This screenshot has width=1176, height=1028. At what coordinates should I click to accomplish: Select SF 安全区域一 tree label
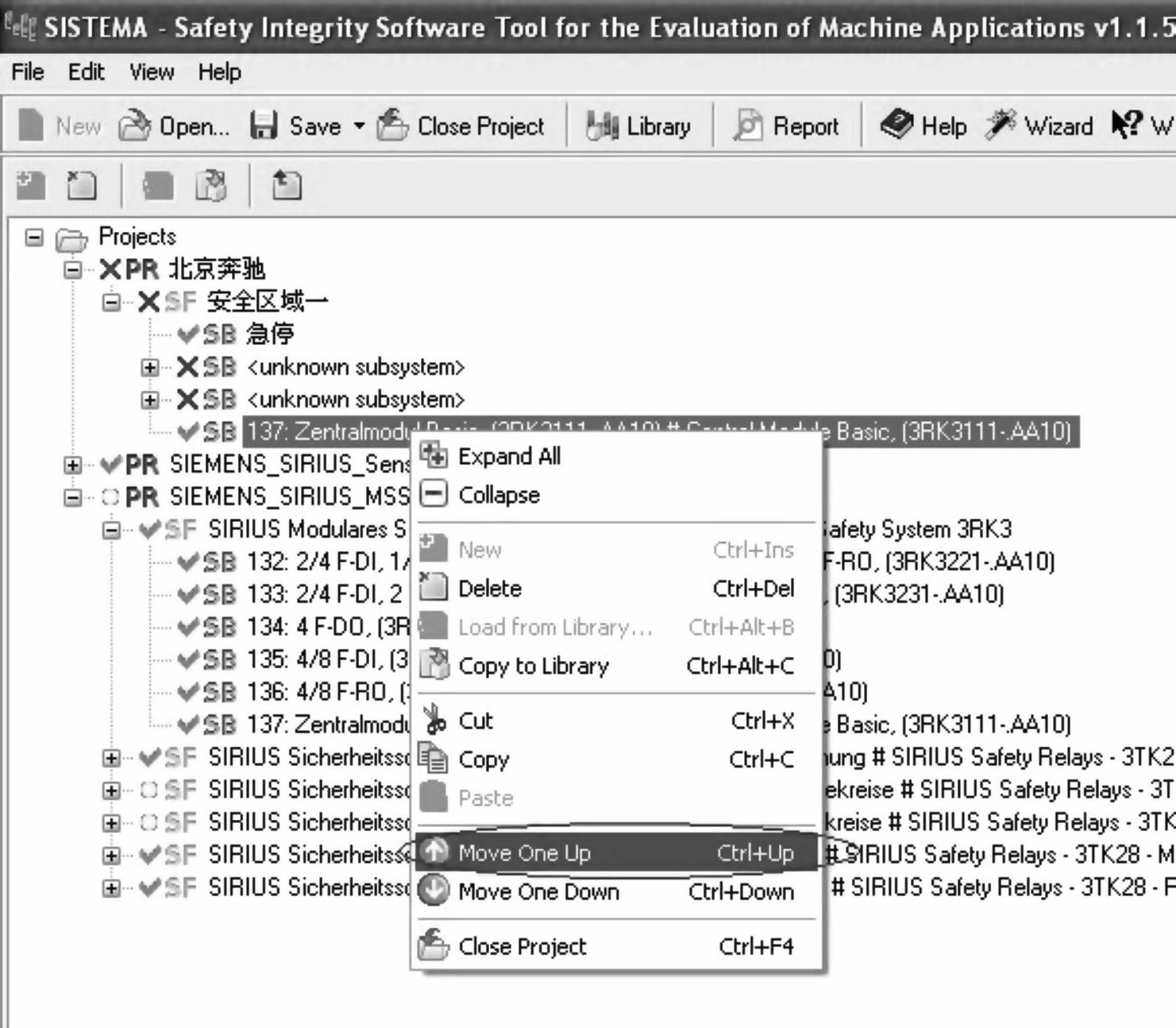[268, 303]
